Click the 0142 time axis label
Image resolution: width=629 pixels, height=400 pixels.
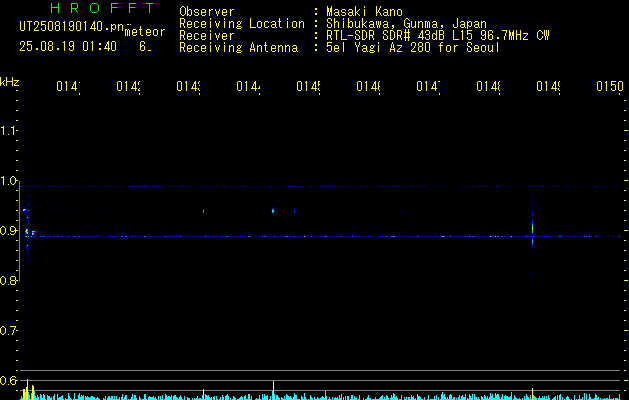click(128, 86)
